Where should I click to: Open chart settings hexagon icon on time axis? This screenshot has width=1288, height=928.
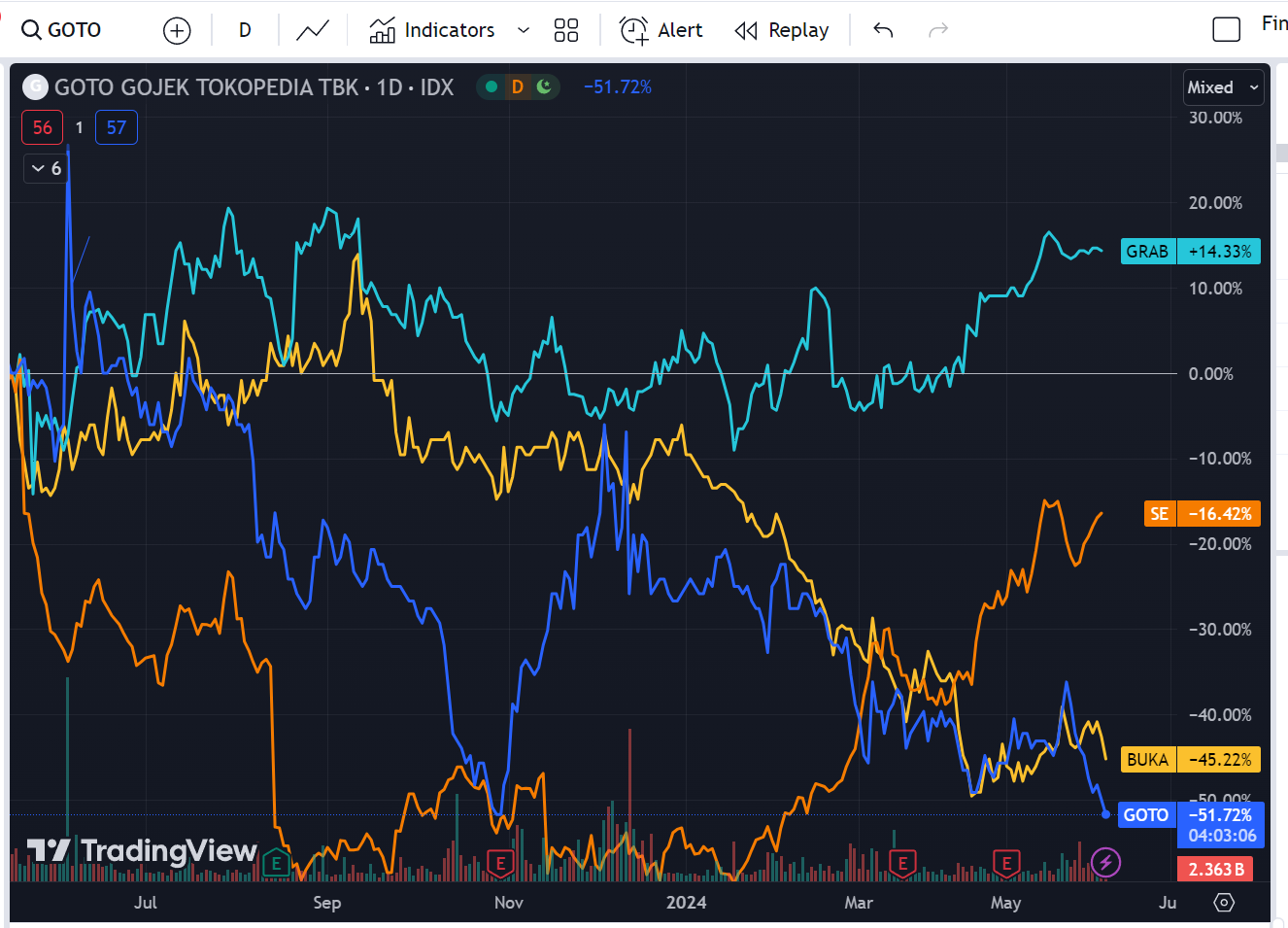pyautogui.click(x=1224, y=903)
